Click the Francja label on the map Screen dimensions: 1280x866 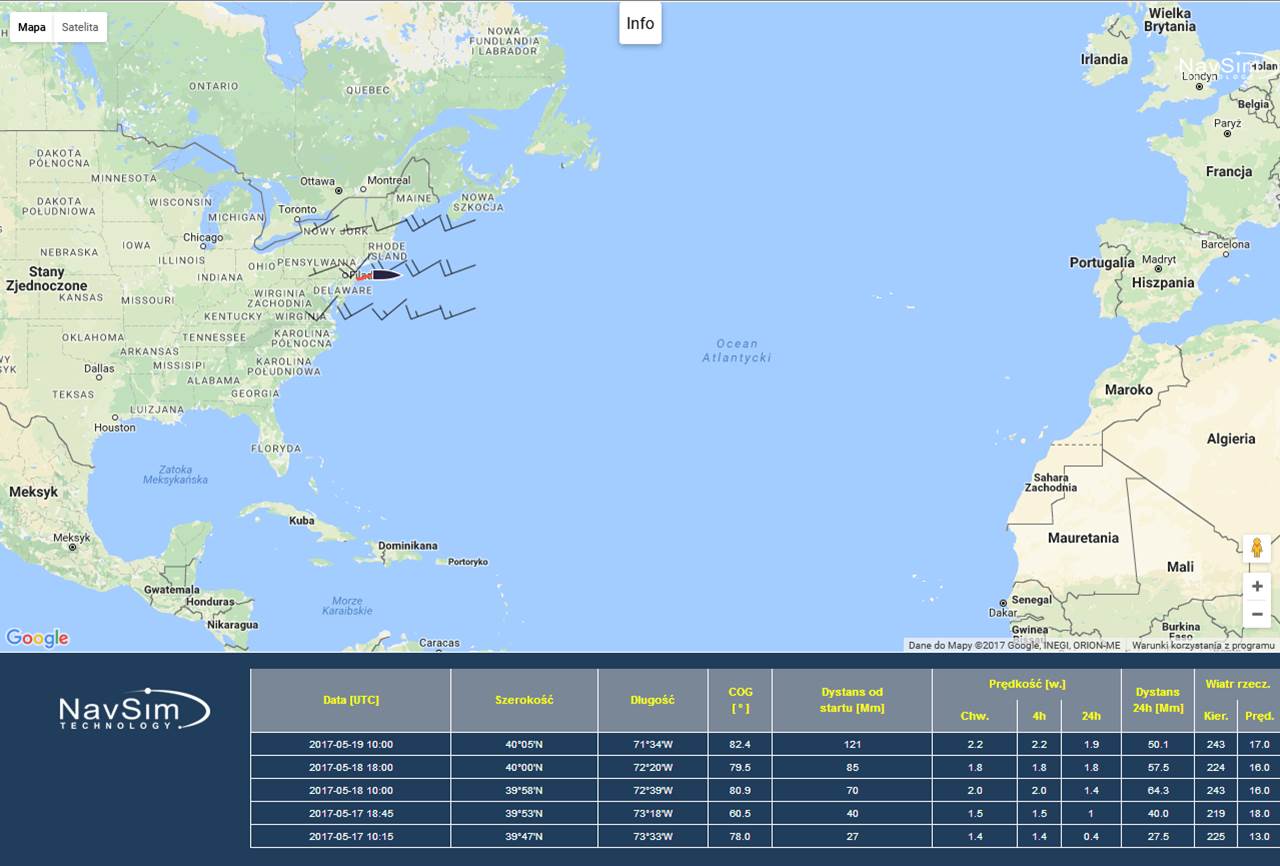tap(1228, 172)
